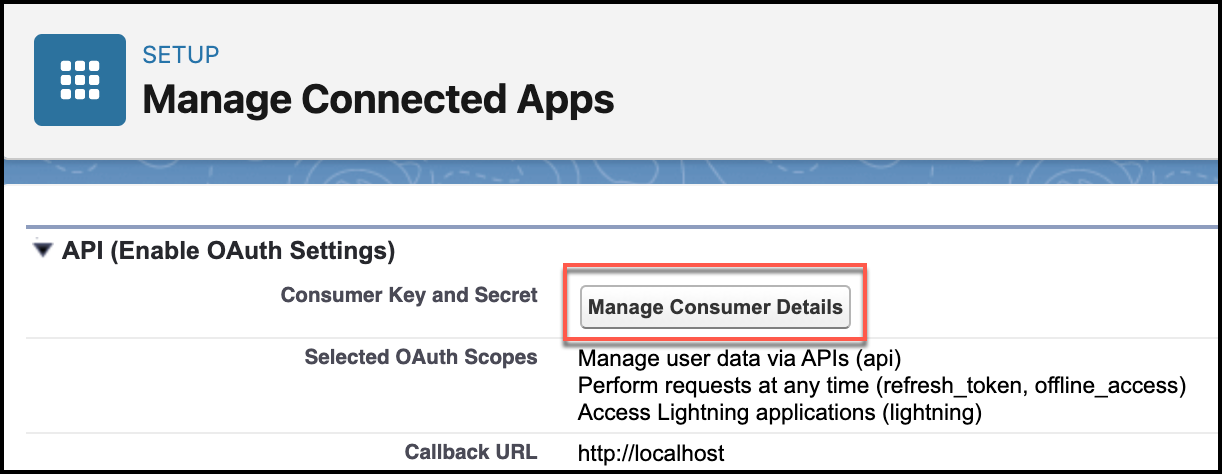The height and width of the screenshot is (474, 1222).
Task: Click the (api) scope identifier text
Action: click(x=890, y=358)
